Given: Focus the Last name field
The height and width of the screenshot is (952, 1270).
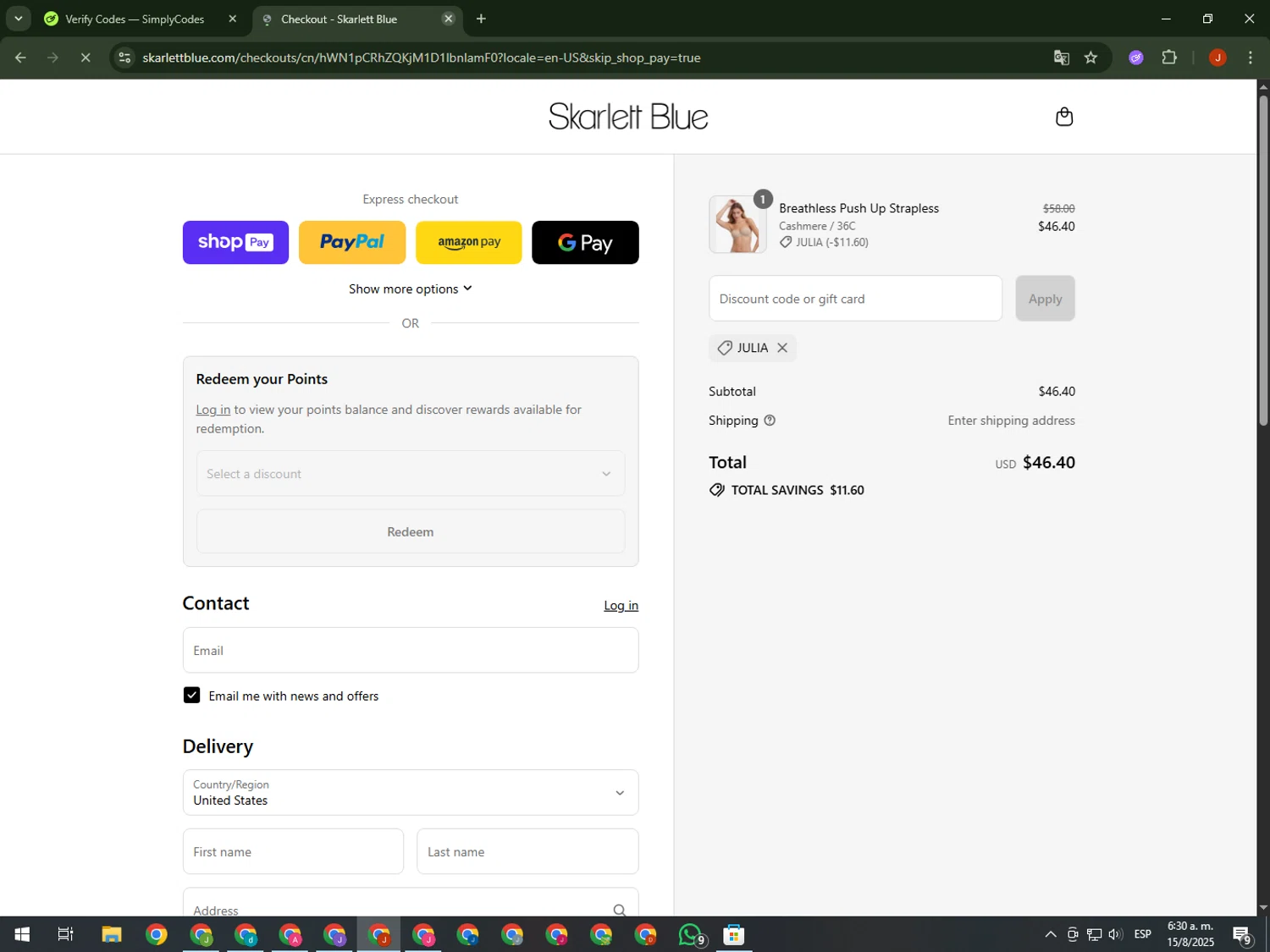Looking at the screenshot, I should point(527,851).
